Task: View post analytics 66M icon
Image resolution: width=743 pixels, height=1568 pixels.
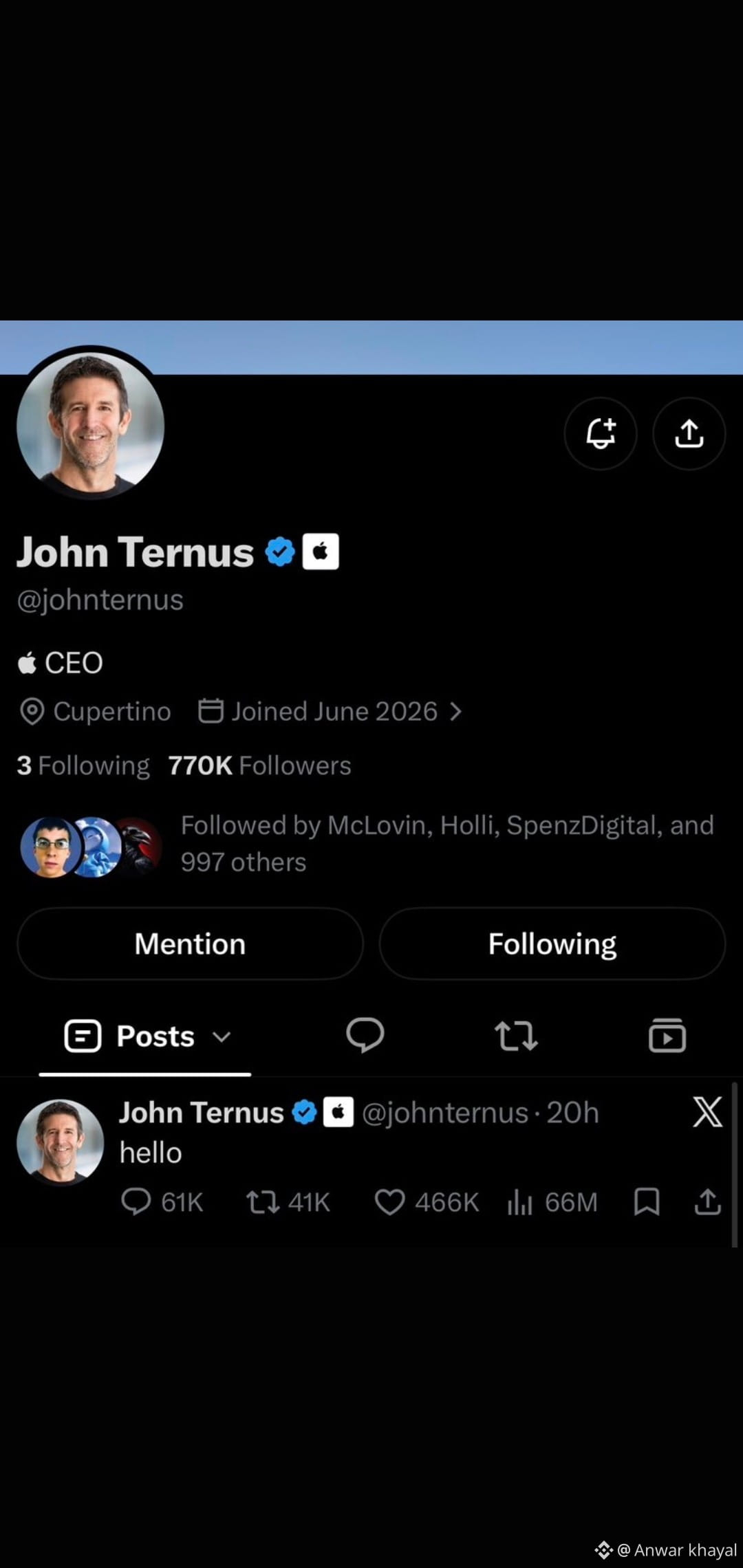Action: (520, 1202)
